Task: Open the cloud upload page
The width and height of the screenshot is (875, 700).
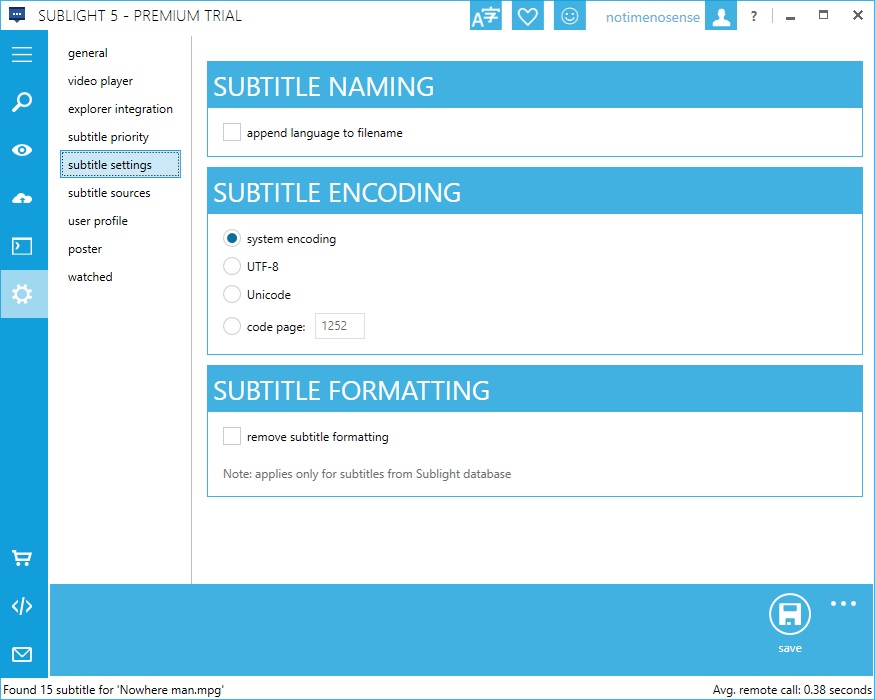Action: coord(22,198)
